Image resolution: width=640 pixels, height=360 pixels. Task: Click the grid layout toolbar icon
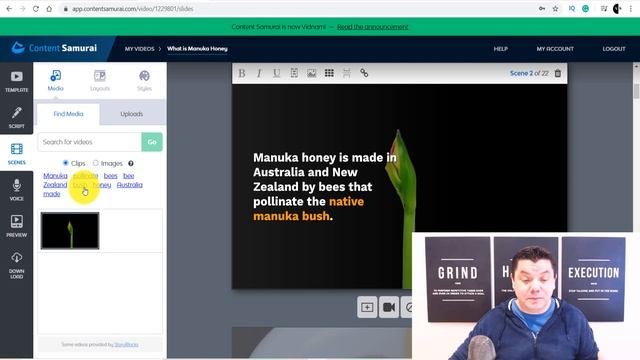click(x=329, y=73)
